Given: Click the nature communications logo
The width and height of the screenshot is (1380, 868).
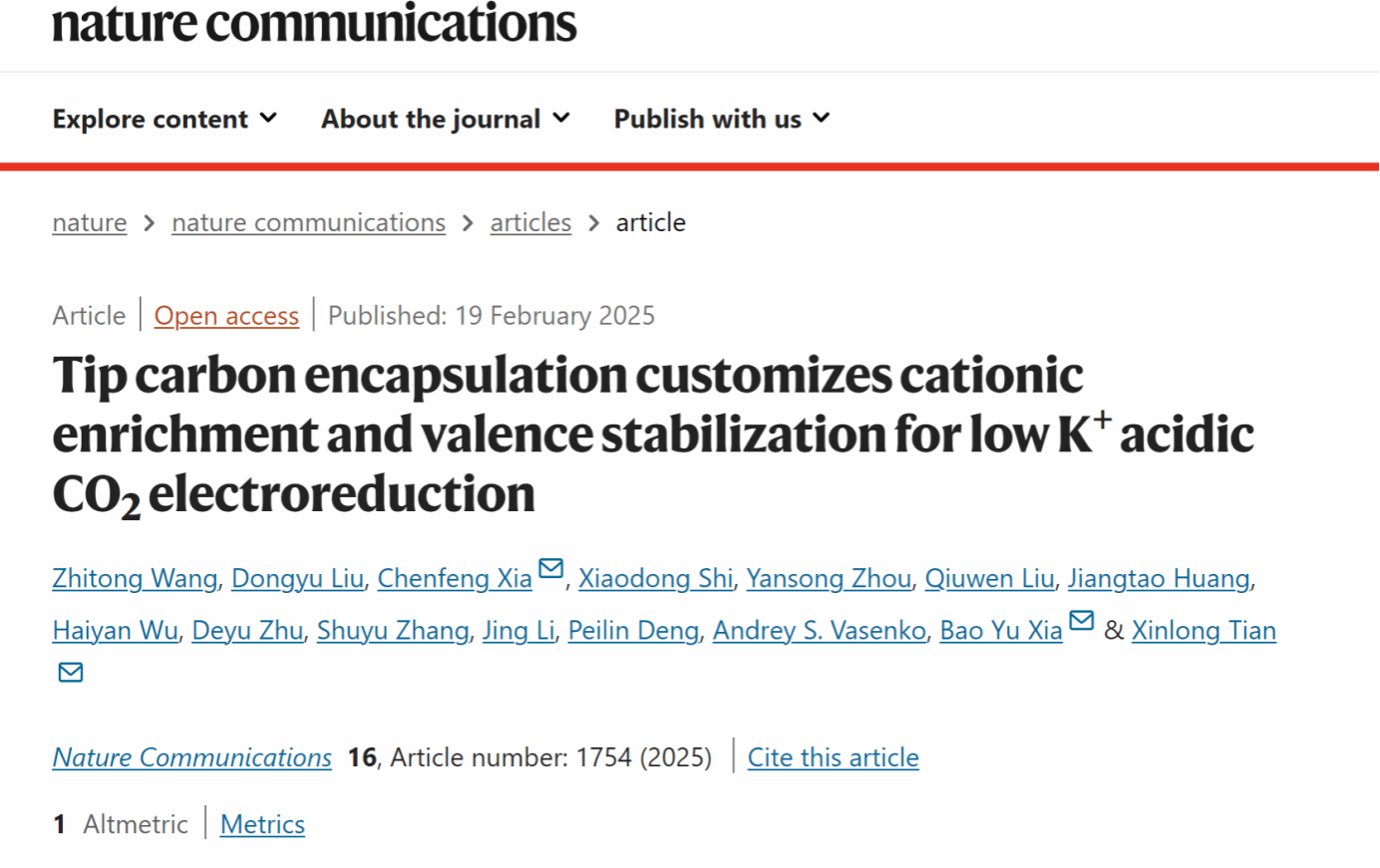Looking at the screenshot, I should (x=314, y=24).
